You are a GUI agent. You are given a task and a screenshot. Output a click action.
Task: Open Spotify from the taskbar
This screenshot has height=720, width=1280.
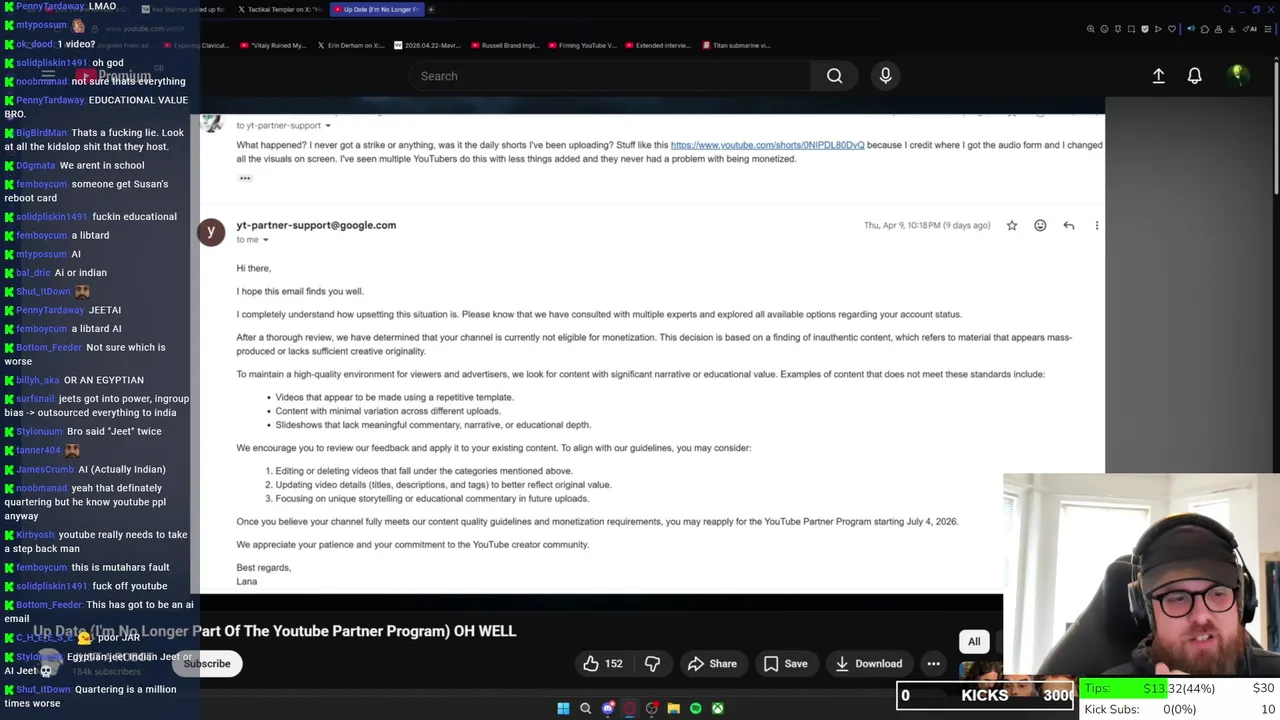[x=695, y=709]
